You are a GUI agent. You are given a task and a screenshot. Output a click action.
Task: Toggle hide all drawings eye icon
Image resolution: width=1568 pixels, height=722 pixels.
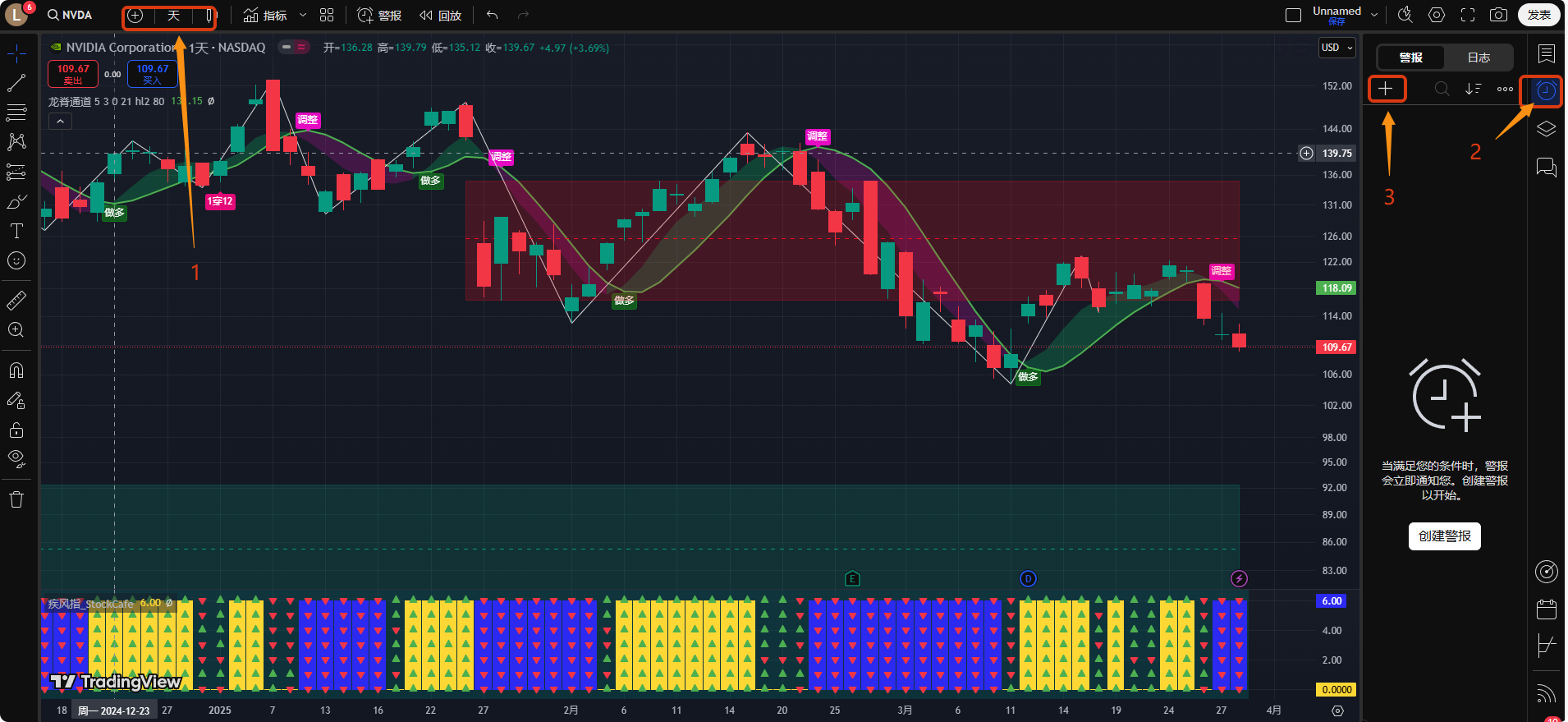(16, 459)
